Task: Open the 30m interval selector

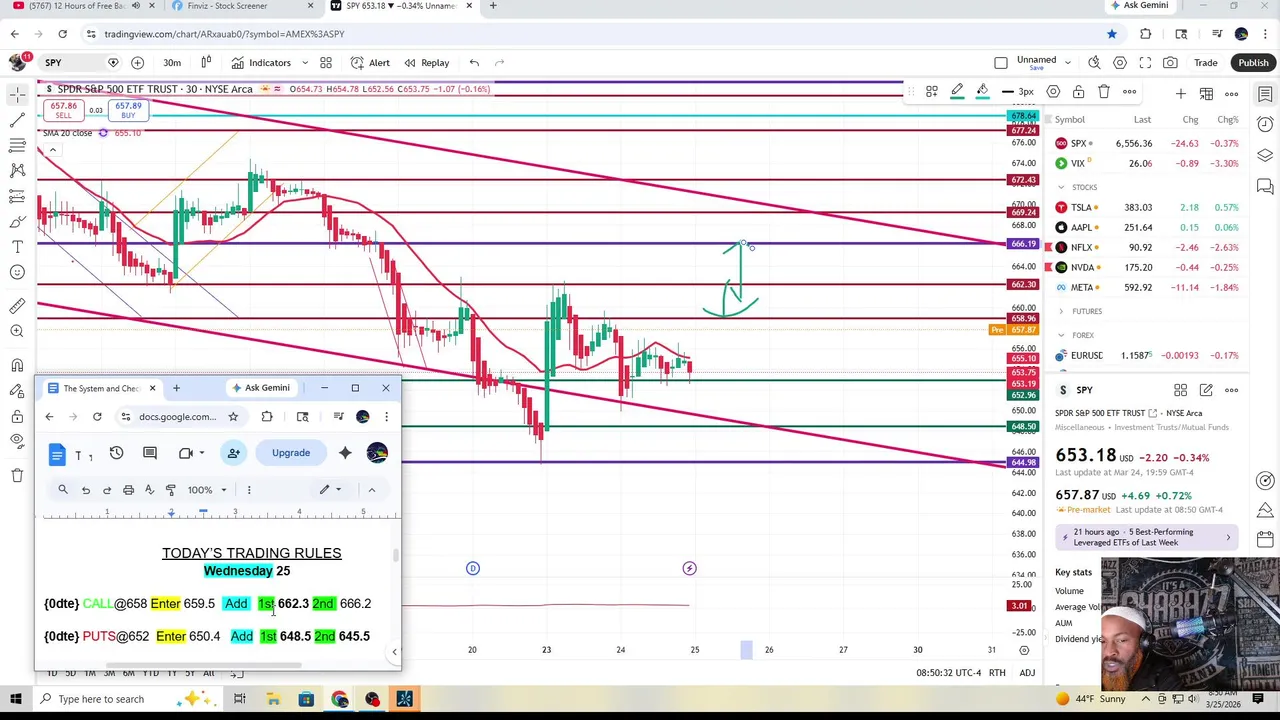Action: [x=172, y=63]
